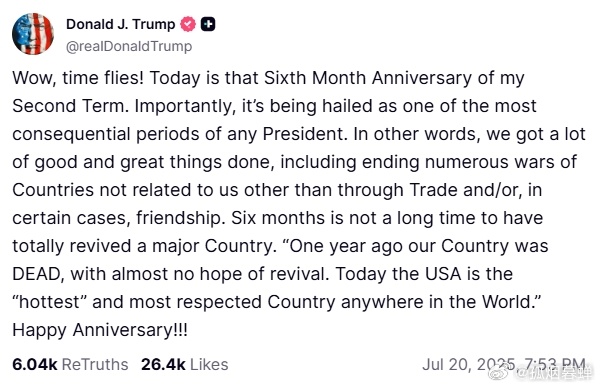This screenshot has width=600, height=388.
Task: Click the phrase "Second Term"
Action: coord(69,106)
